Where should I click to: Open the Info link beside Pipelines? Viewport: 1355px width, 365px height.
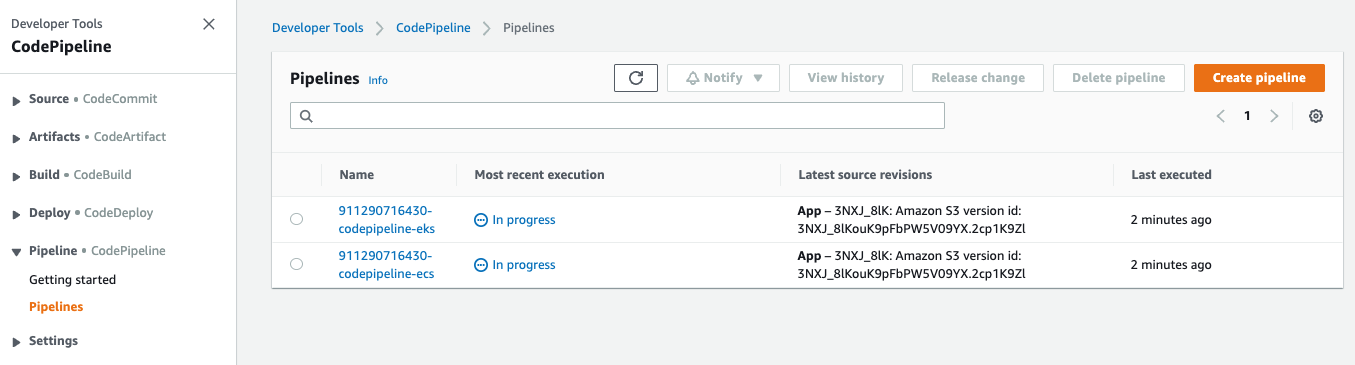tap(378, 80)
